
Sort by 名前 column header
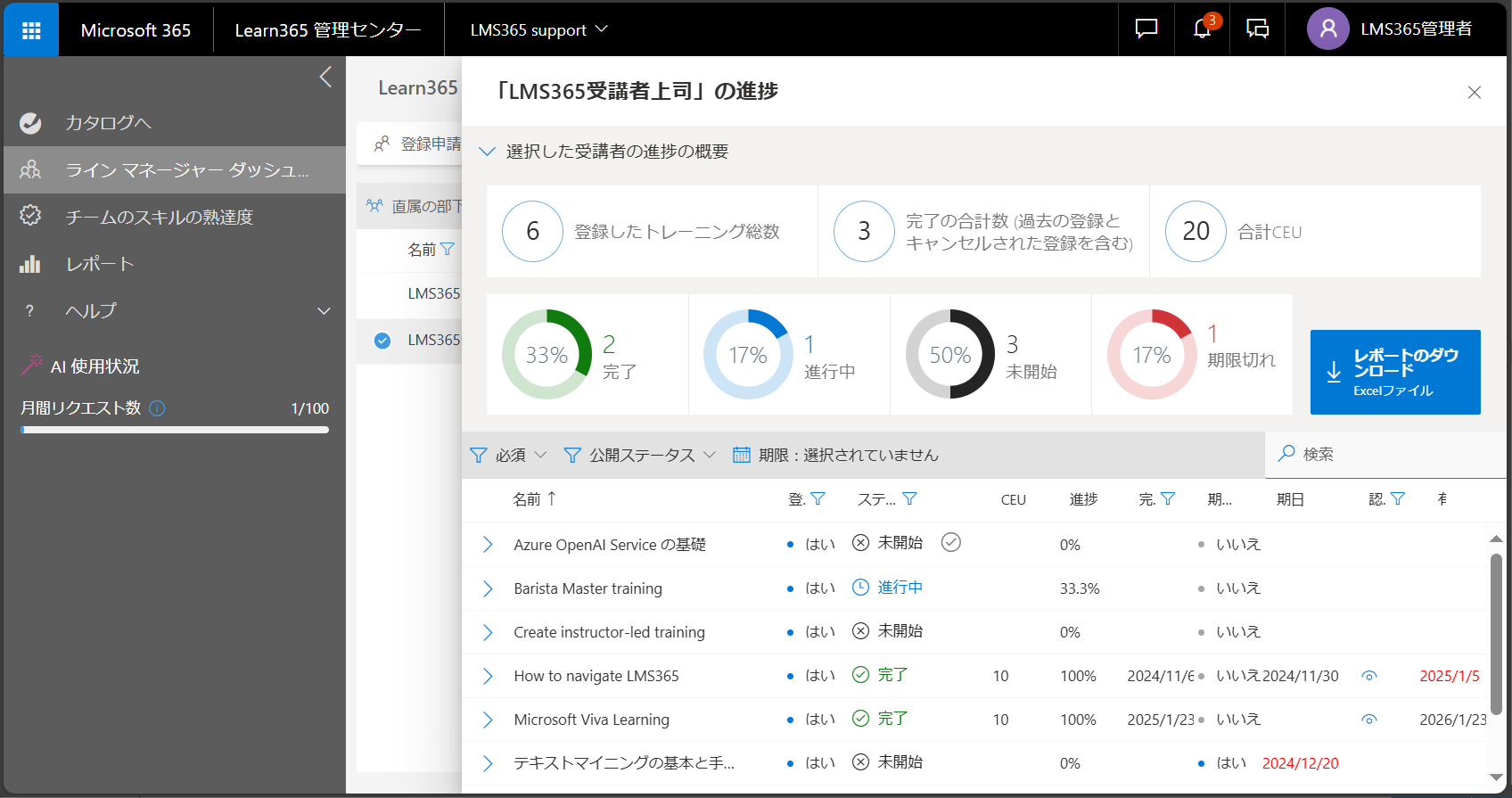pyautogui.click(x=535, y=499)
